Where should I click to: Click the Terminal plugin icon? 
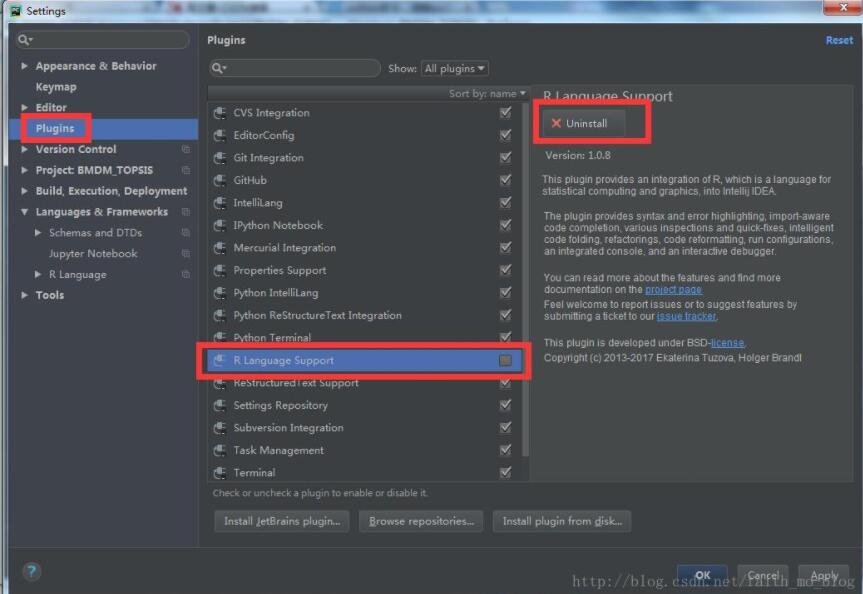pyautogui.click(x=219, y=472)
